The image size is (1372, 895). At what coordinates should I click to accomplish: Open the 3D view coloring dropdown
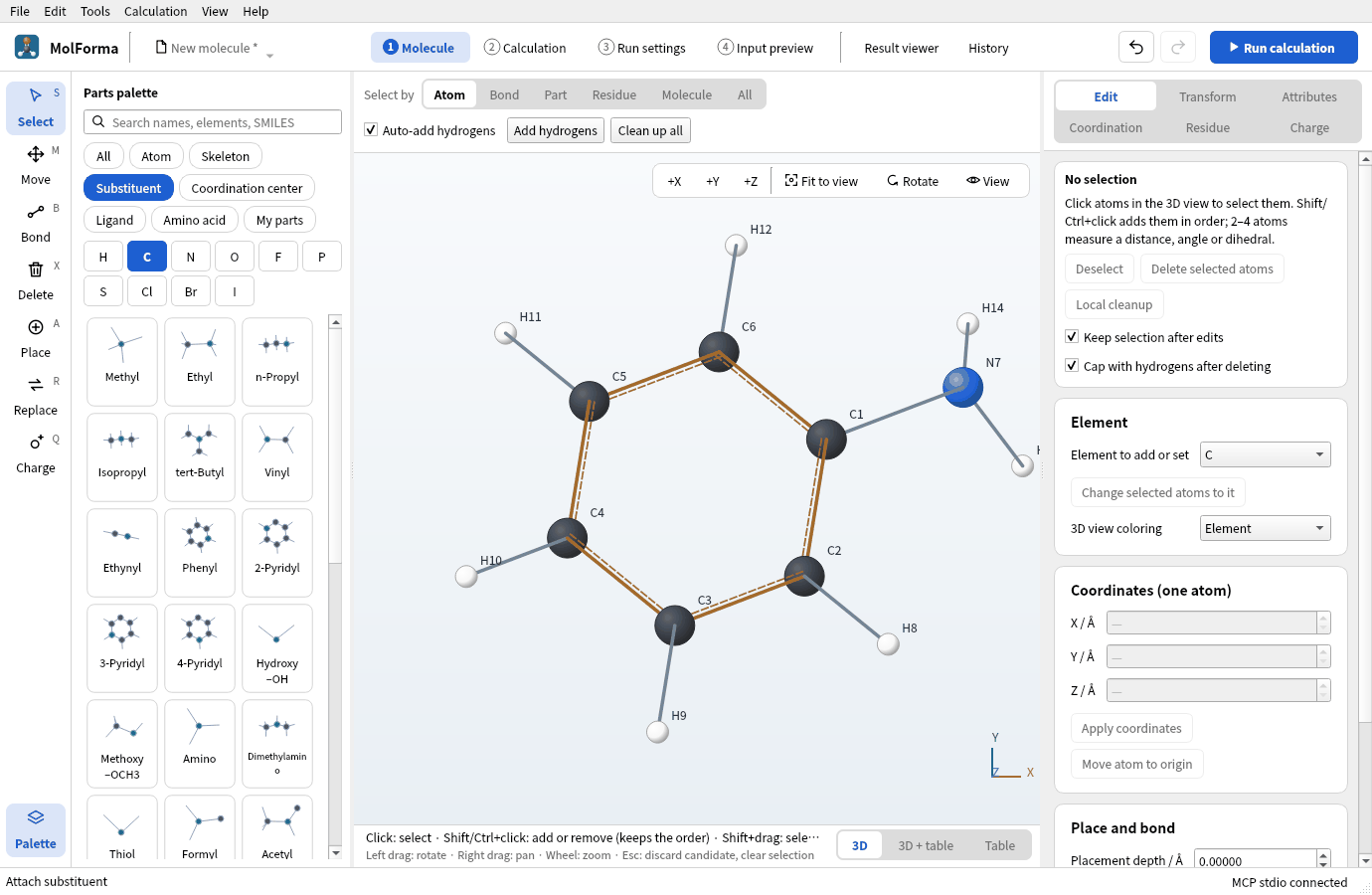1265,528
